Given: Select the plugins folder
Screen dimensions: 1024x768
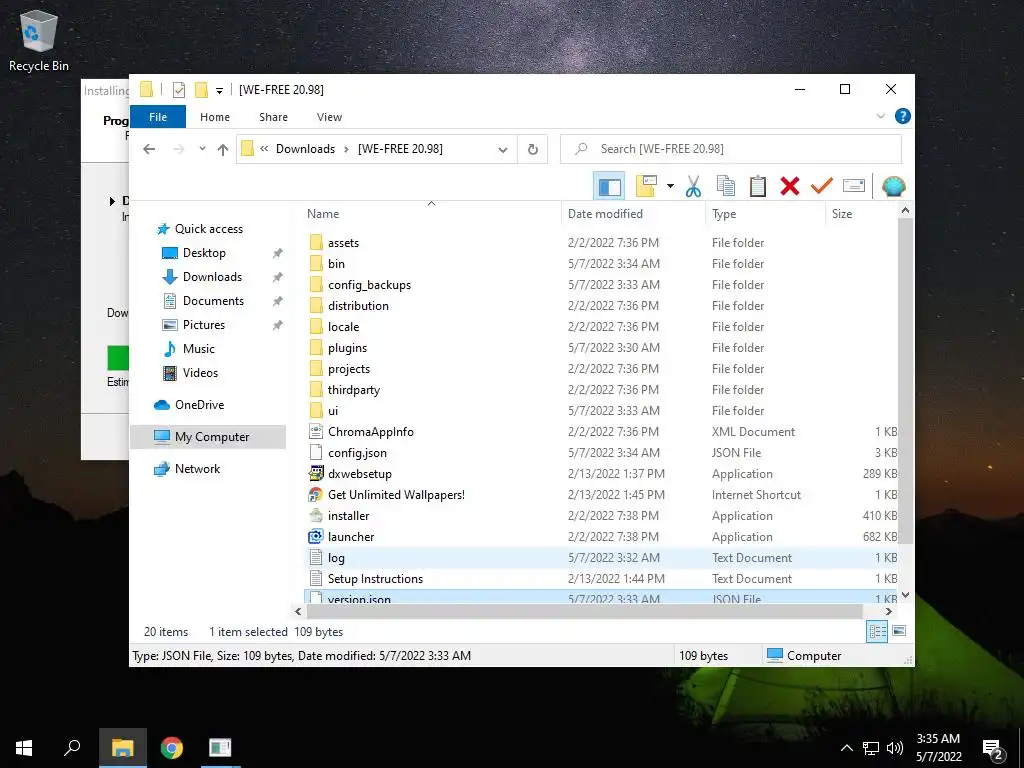Looking at the screenshot, I should (x=347, y=348).
